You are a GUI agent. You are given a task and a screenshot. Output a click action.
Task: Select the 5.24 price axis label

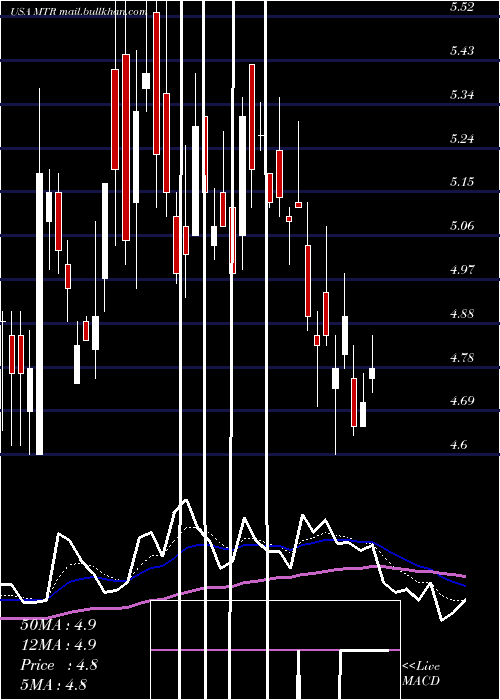coord(462,138)
